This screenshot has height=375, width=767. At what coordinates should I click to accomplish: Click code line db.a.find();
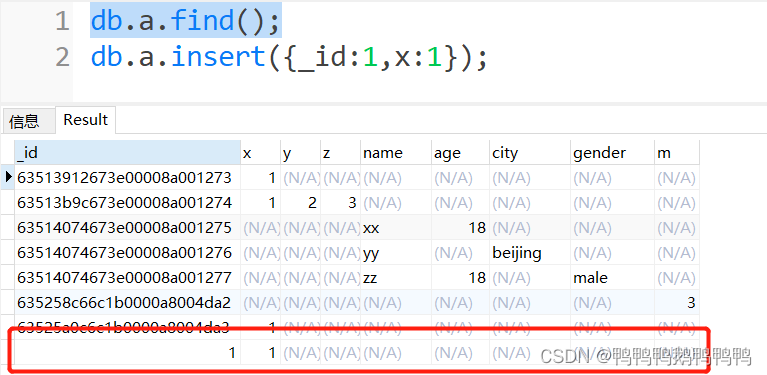(x=186, y=22)
